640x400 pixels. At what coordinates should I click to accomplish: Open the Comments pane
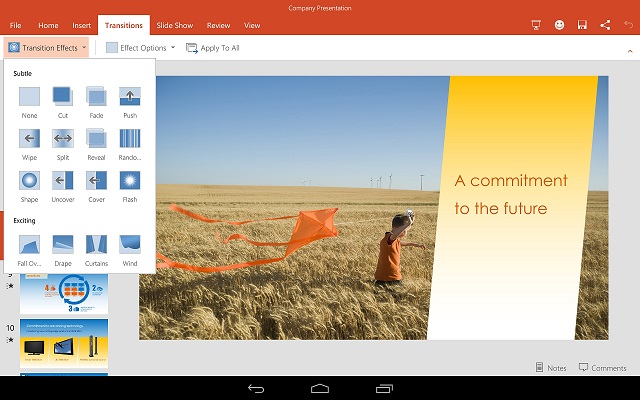[602, 368]
